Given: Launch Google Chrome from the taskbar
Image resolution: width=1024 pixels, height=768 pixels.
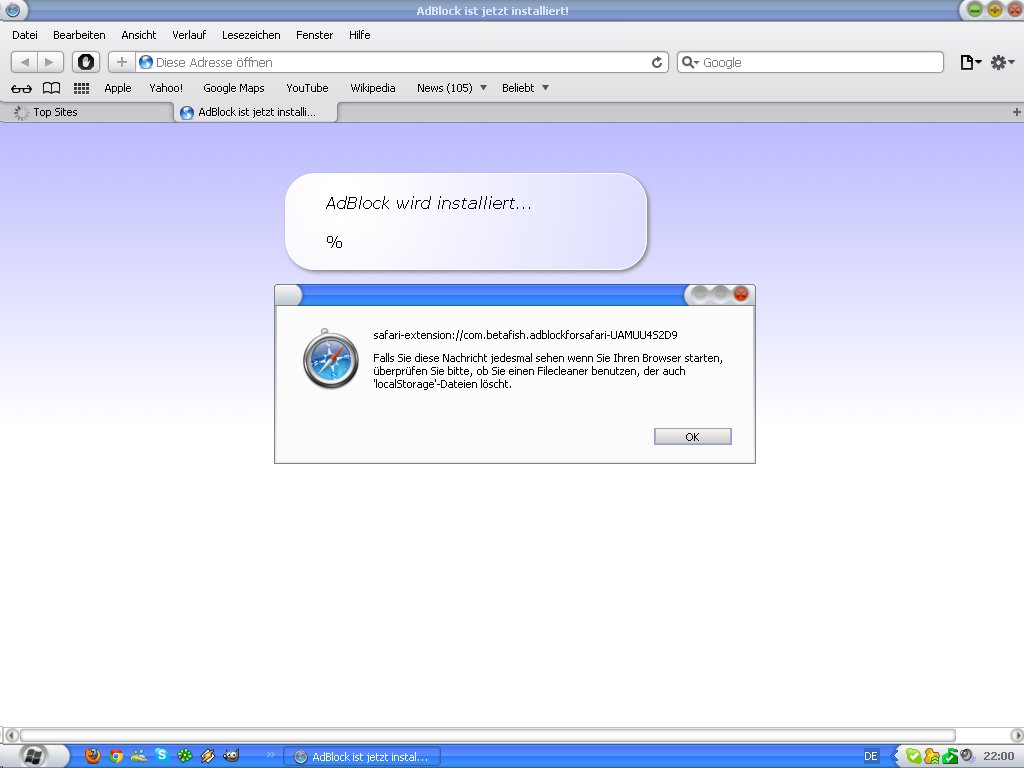Looking at the screenshot, I should 116,756.
